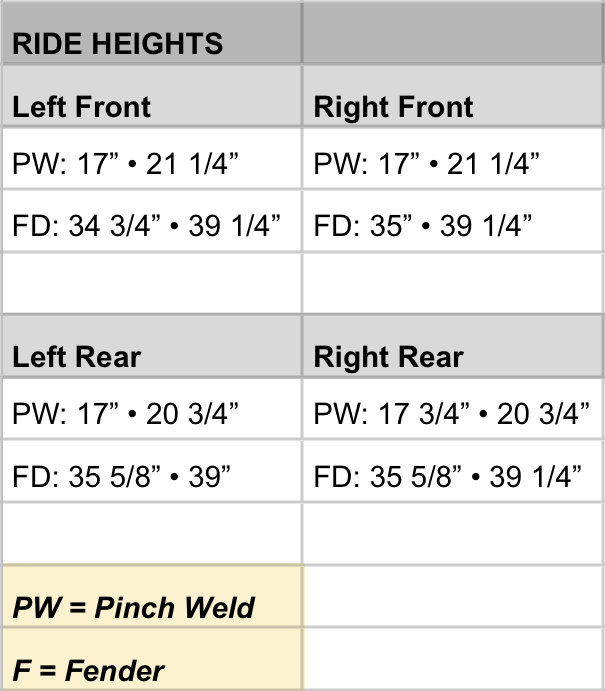
Task: Select empty white cell beside Pinch Weld legend
Action: tap(453, 596)
